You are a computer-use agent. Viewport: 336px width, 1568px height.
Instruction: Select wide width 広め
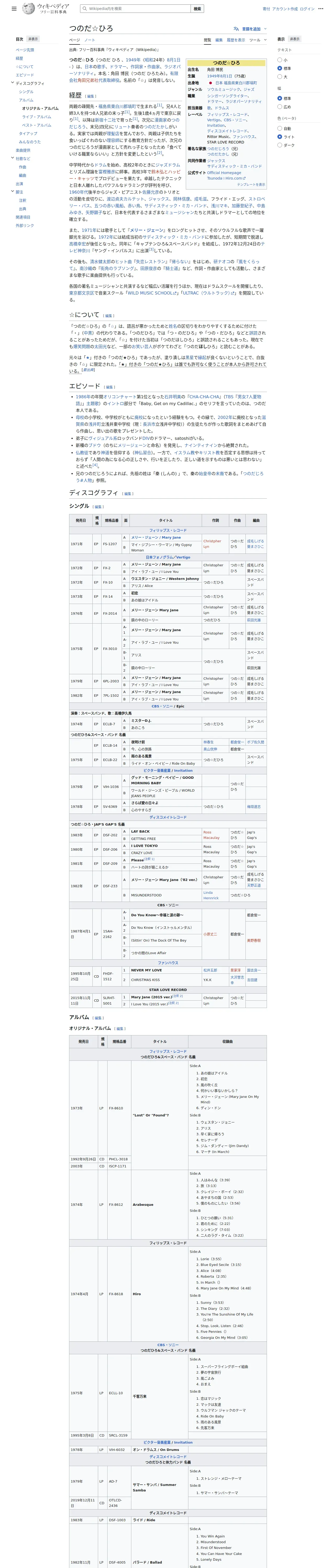[280, 107]
